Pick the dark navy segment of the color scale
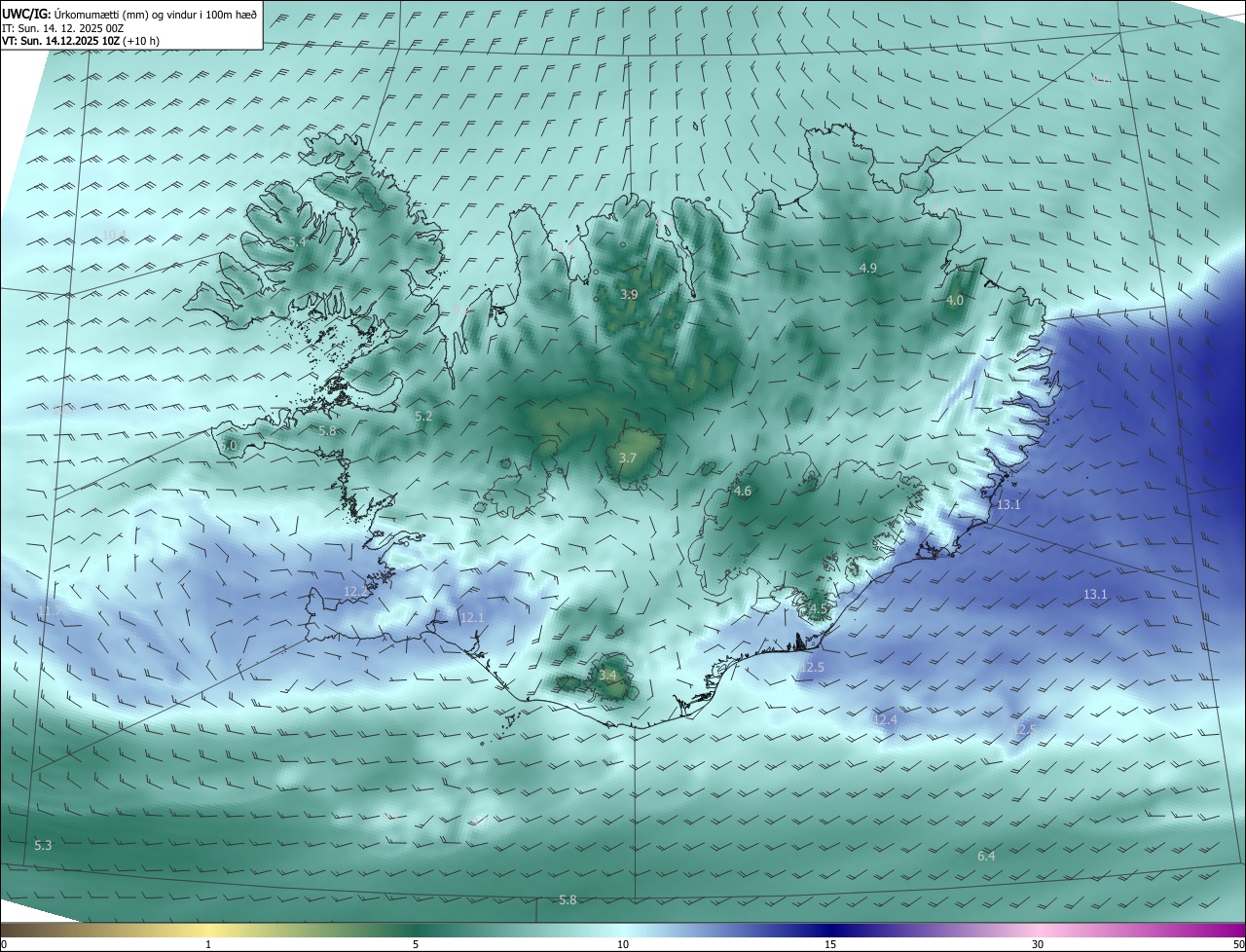 tap(832, 930)
